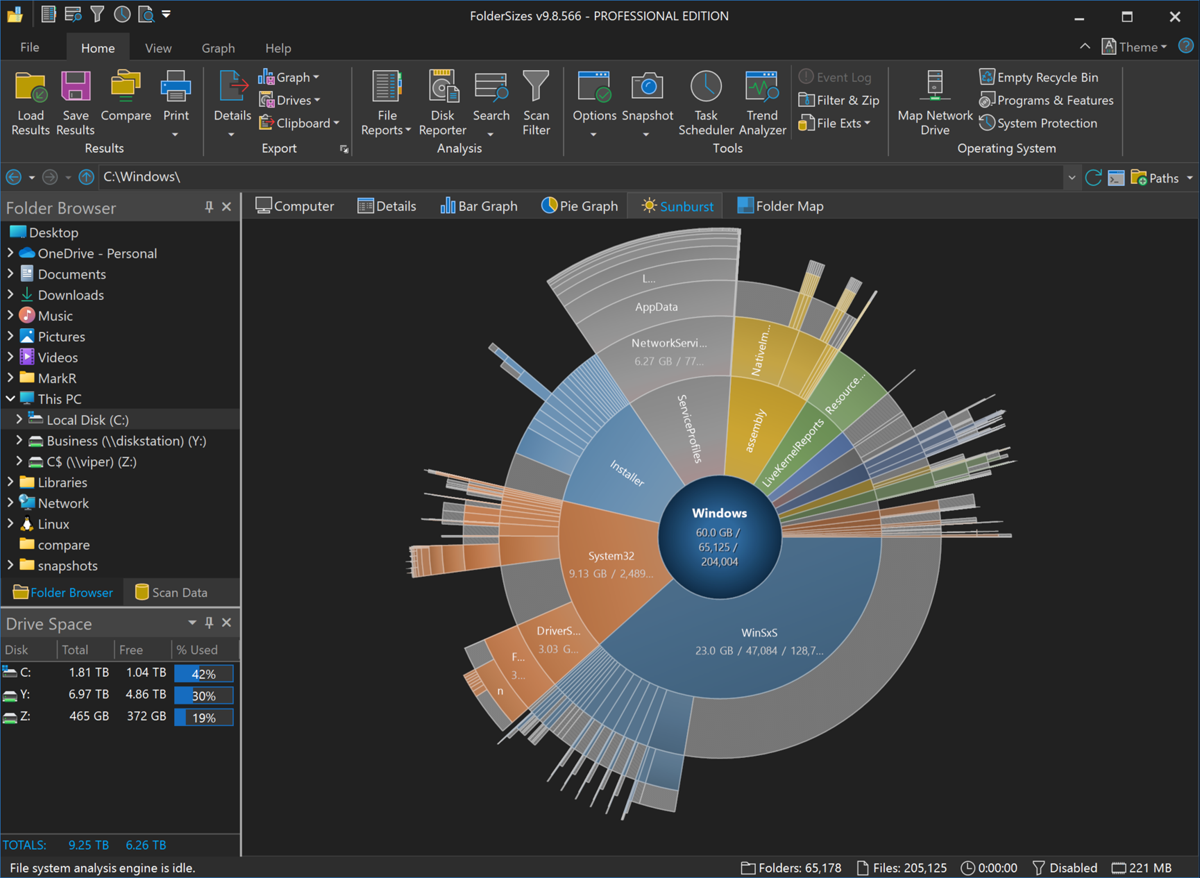Open the Paths dropdown
The image size is (1200, 878).
click(1162, 178)
